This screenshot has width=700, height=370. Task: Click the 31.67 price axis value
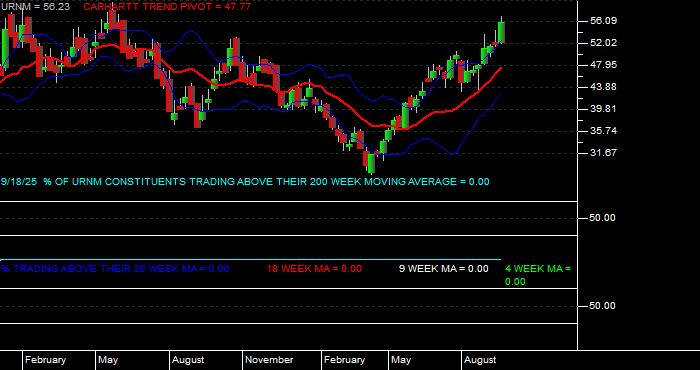[x=603, y=153]
